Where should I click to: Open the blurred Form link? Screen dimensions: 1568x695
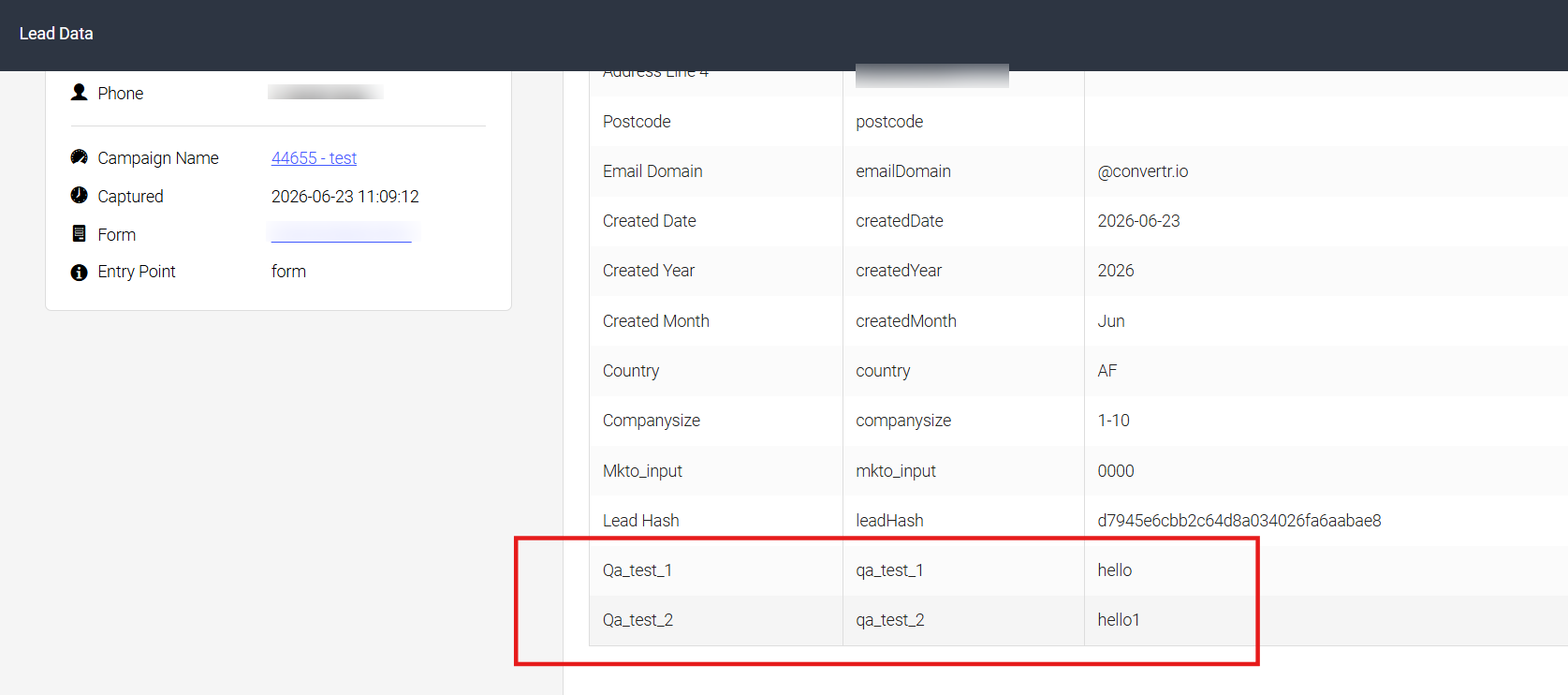coord(342,232)
